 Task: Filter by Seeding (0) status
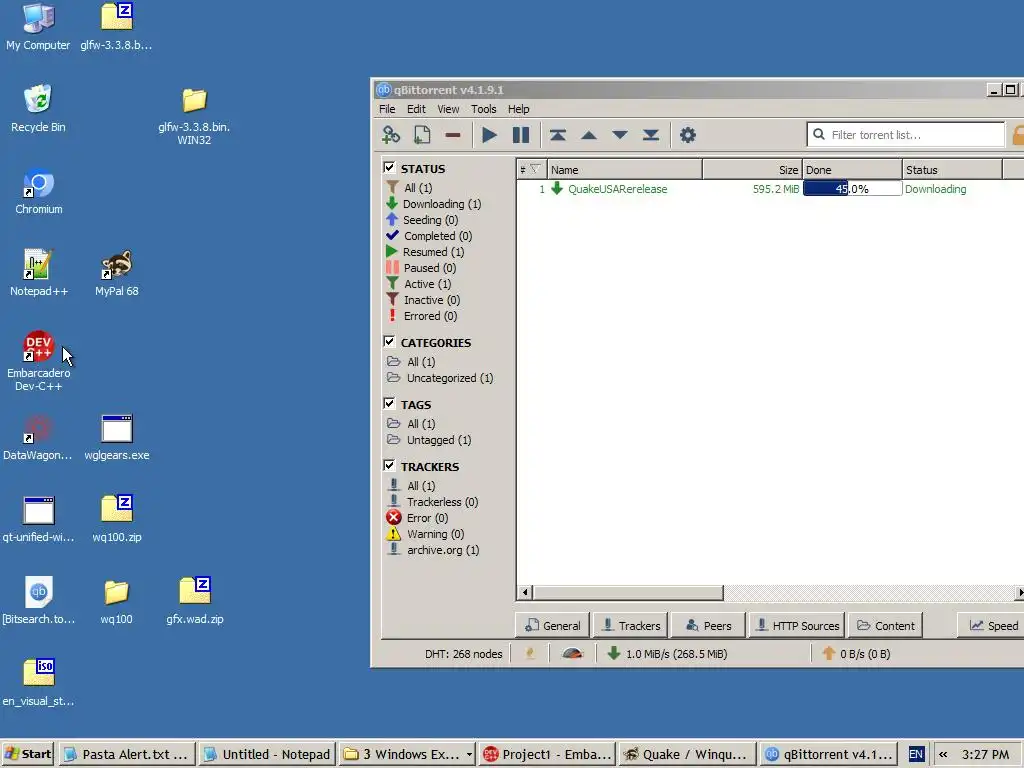(423, 220)
